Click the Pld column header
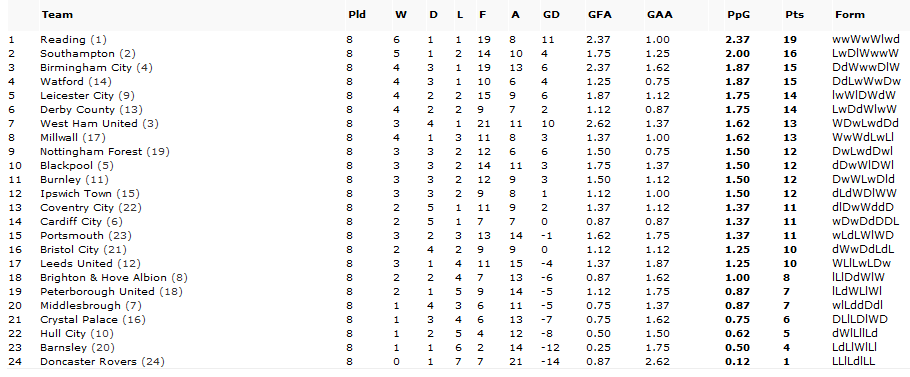Screen dimensions: 910x377 (x=356, y=15)
